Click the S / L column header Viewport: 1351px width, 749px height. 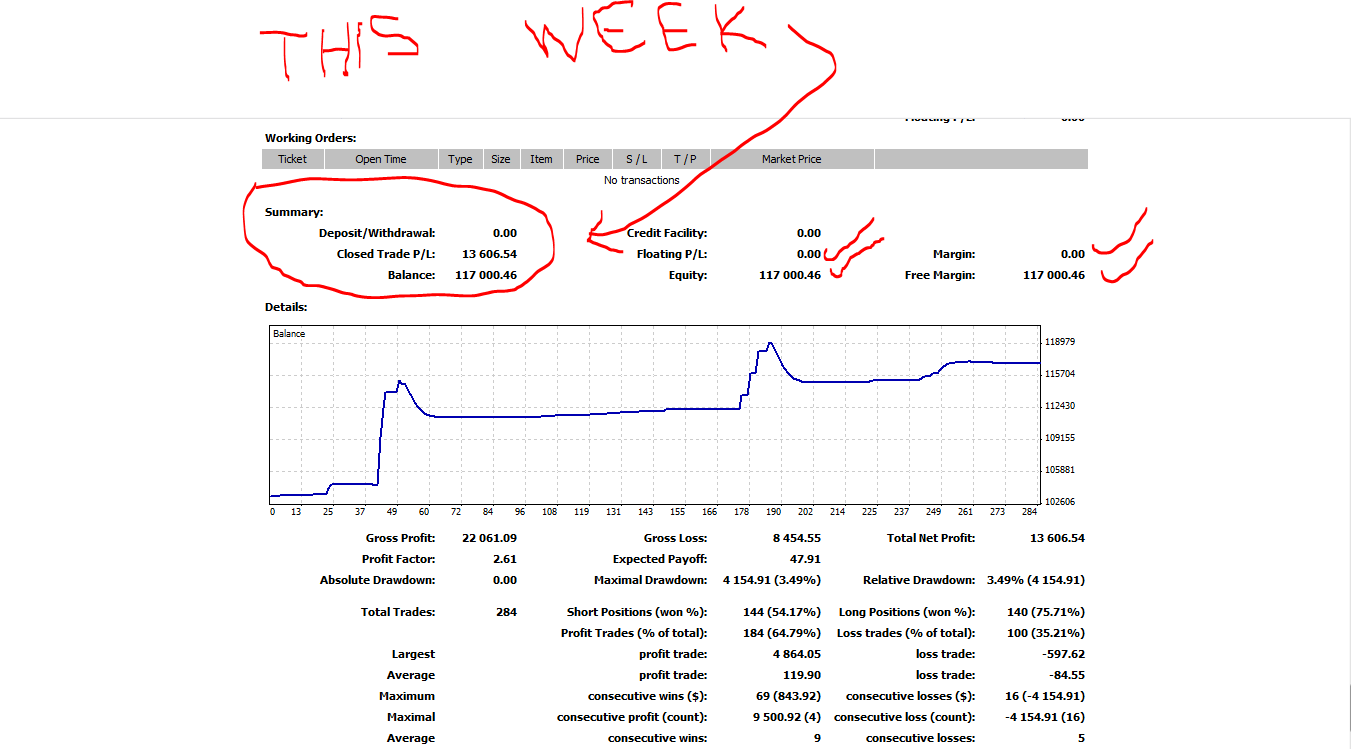637,159
